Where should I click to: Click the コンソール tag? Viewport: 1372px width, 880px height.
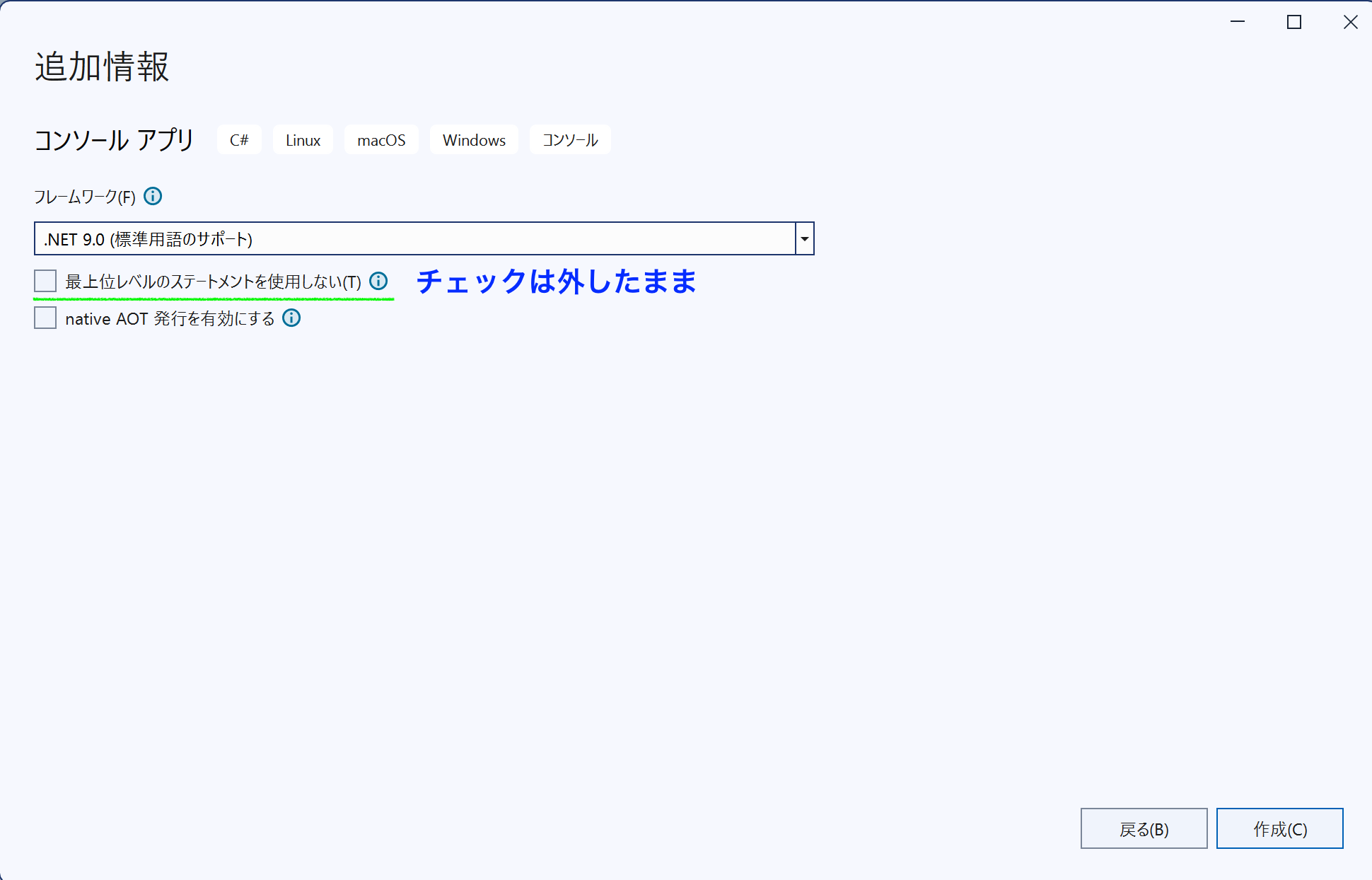(570, 139)
